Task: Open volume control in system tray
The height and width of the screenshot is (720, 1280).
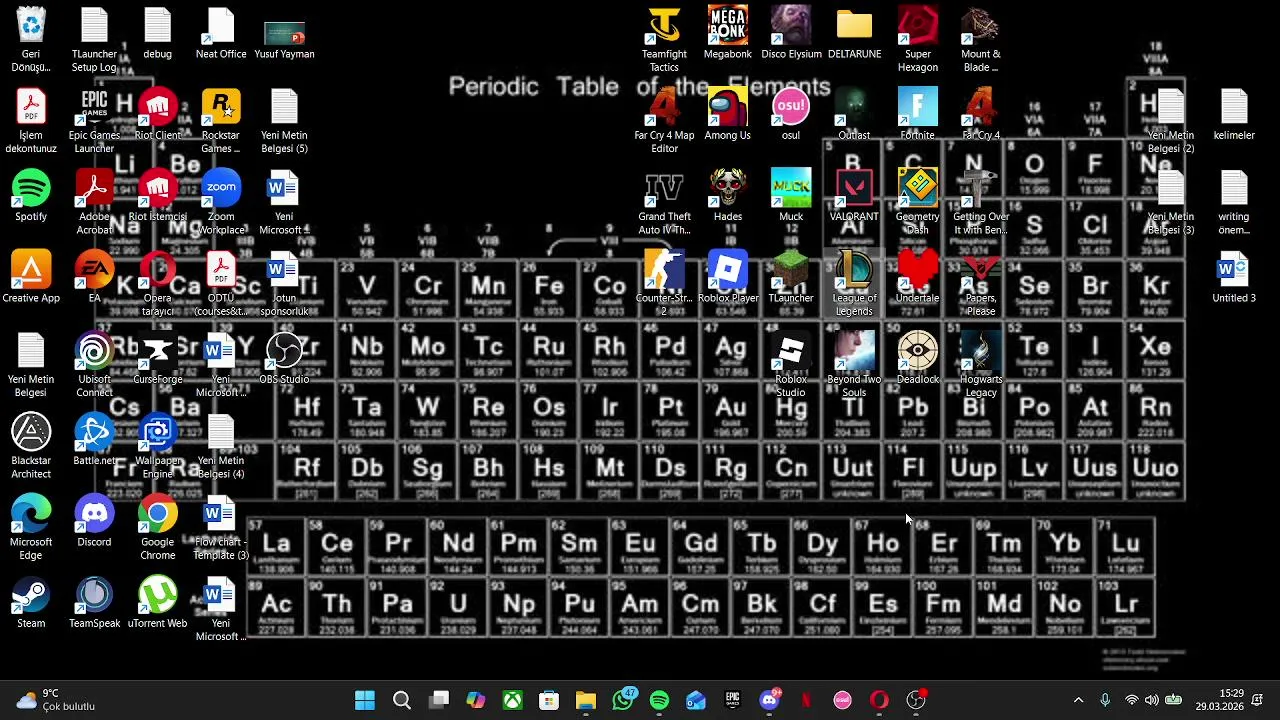Action: coord(1152,700)
